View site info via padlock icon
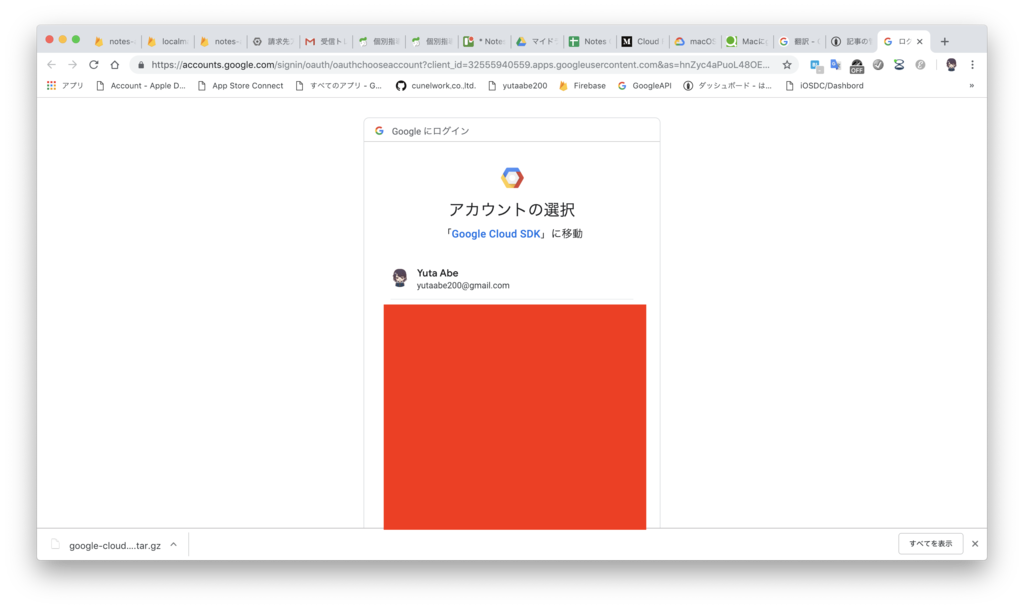 141,65
